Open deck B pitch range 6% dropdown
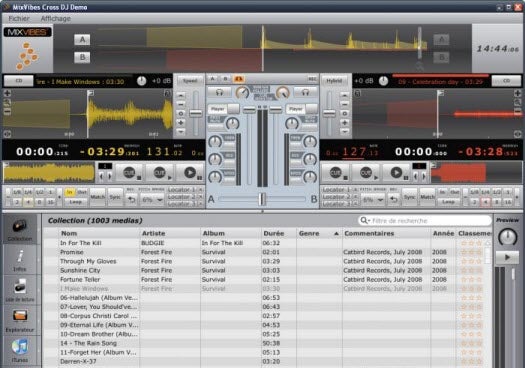This screenshot has height=368, width=525. (373, 200)
